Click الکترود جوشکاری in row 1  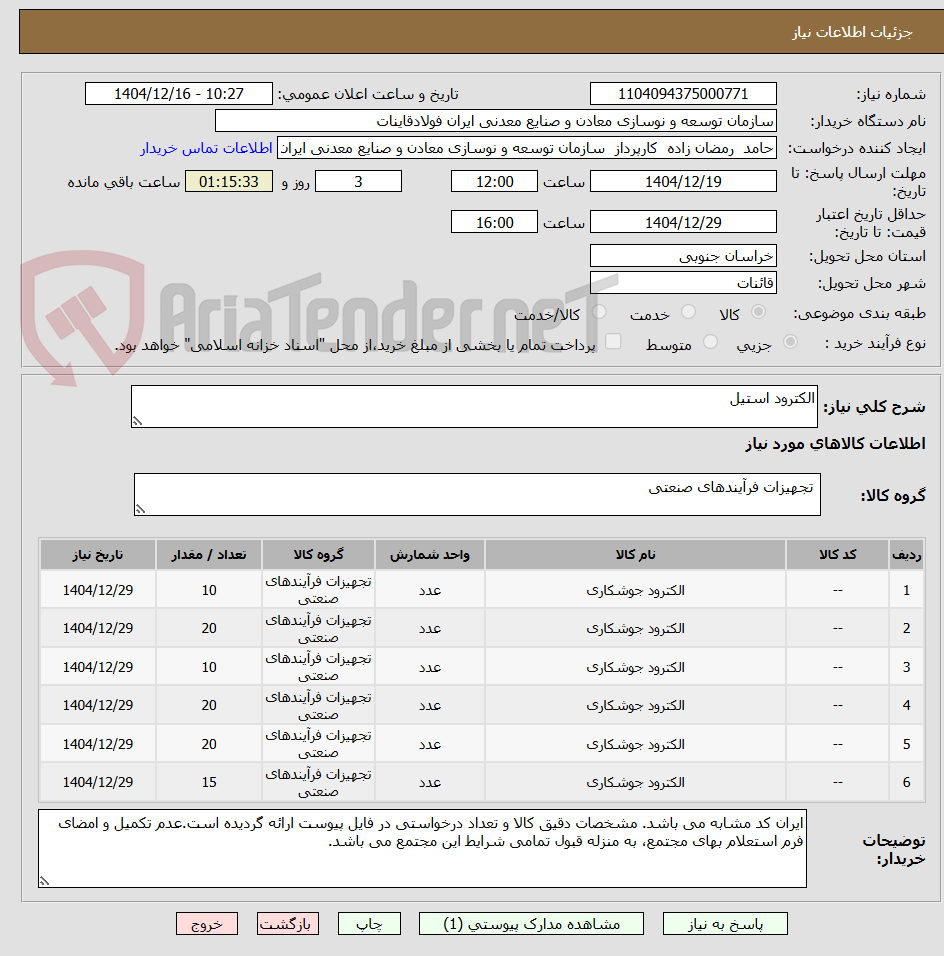click(x=635, y=590)
